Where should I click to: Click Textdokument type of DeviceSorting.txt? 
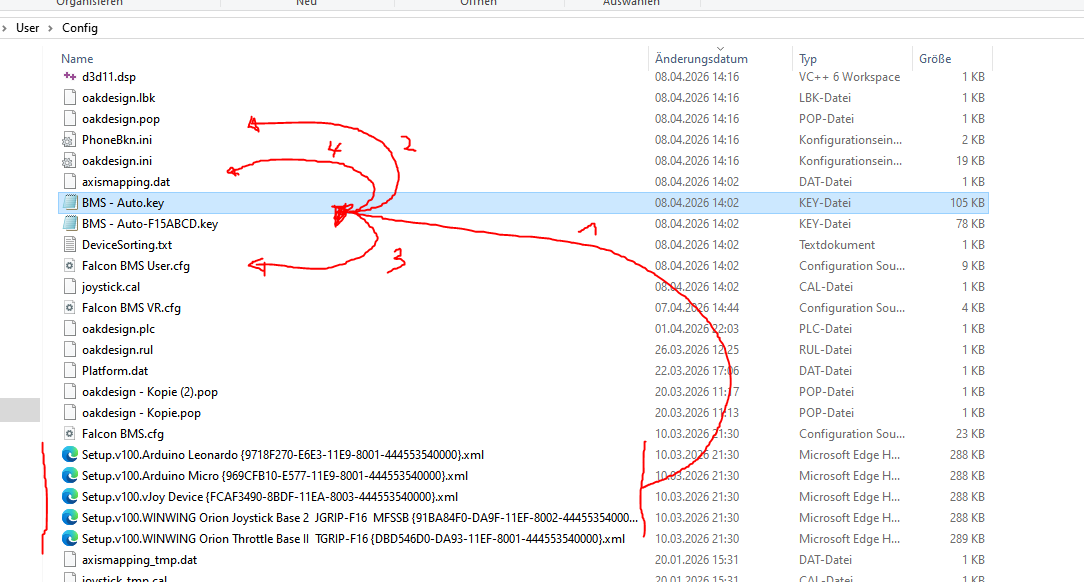pos(837,245)
